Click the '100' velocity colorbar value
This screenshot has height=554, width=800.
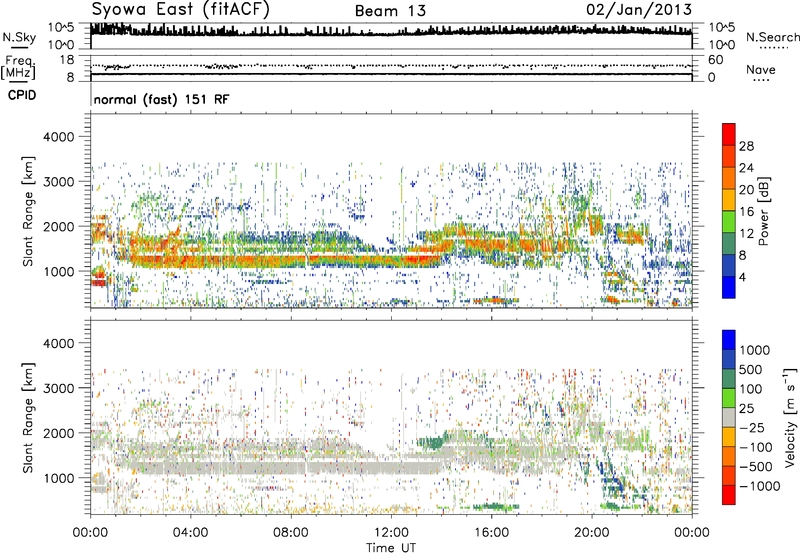pyautogui.click(x=753, y=389)
